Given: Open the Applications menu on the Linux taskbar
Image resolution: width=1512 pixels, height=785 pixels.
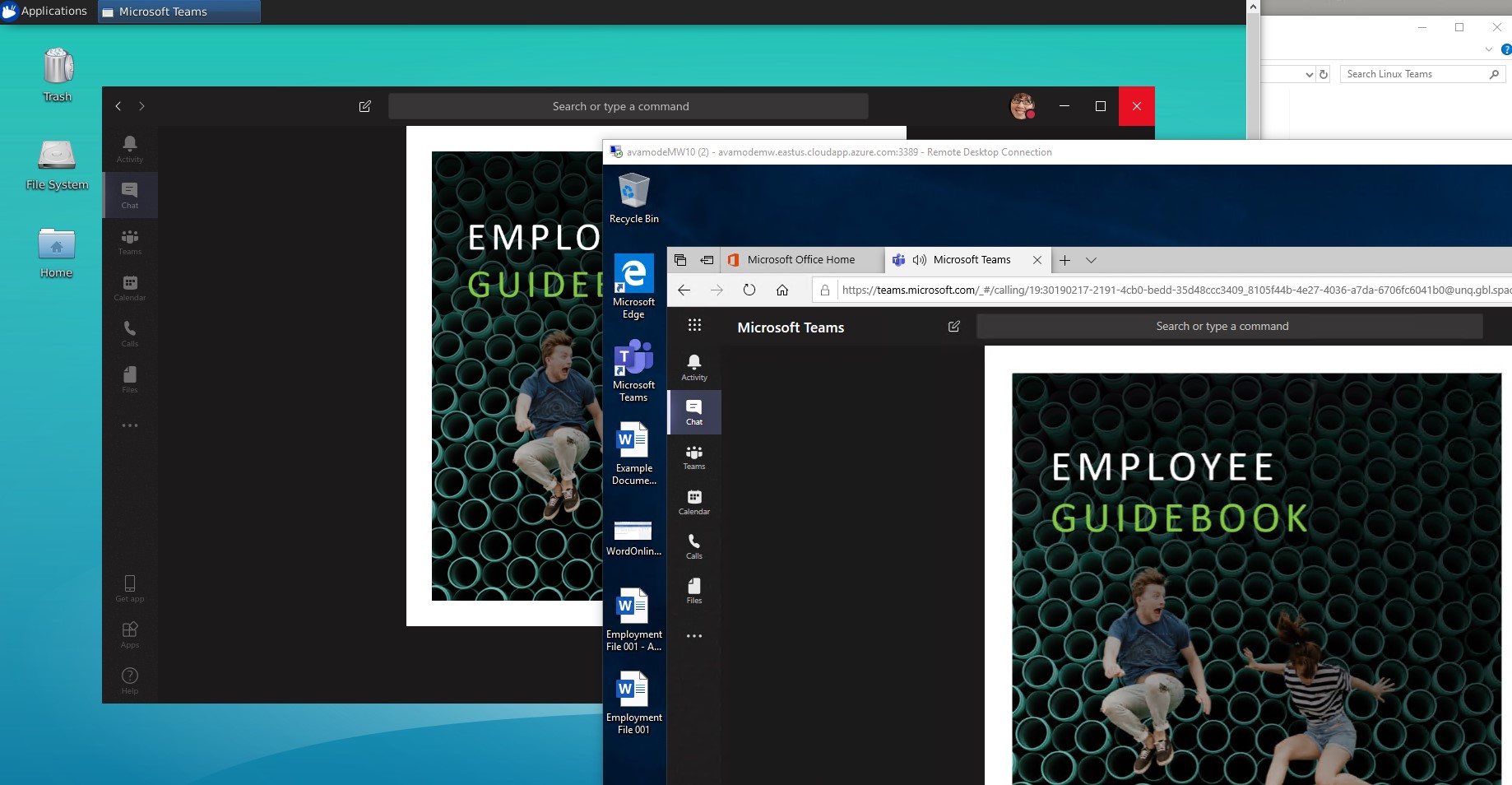Looking at the screenshot, I should pyautogui.click(x=47, y=11).
